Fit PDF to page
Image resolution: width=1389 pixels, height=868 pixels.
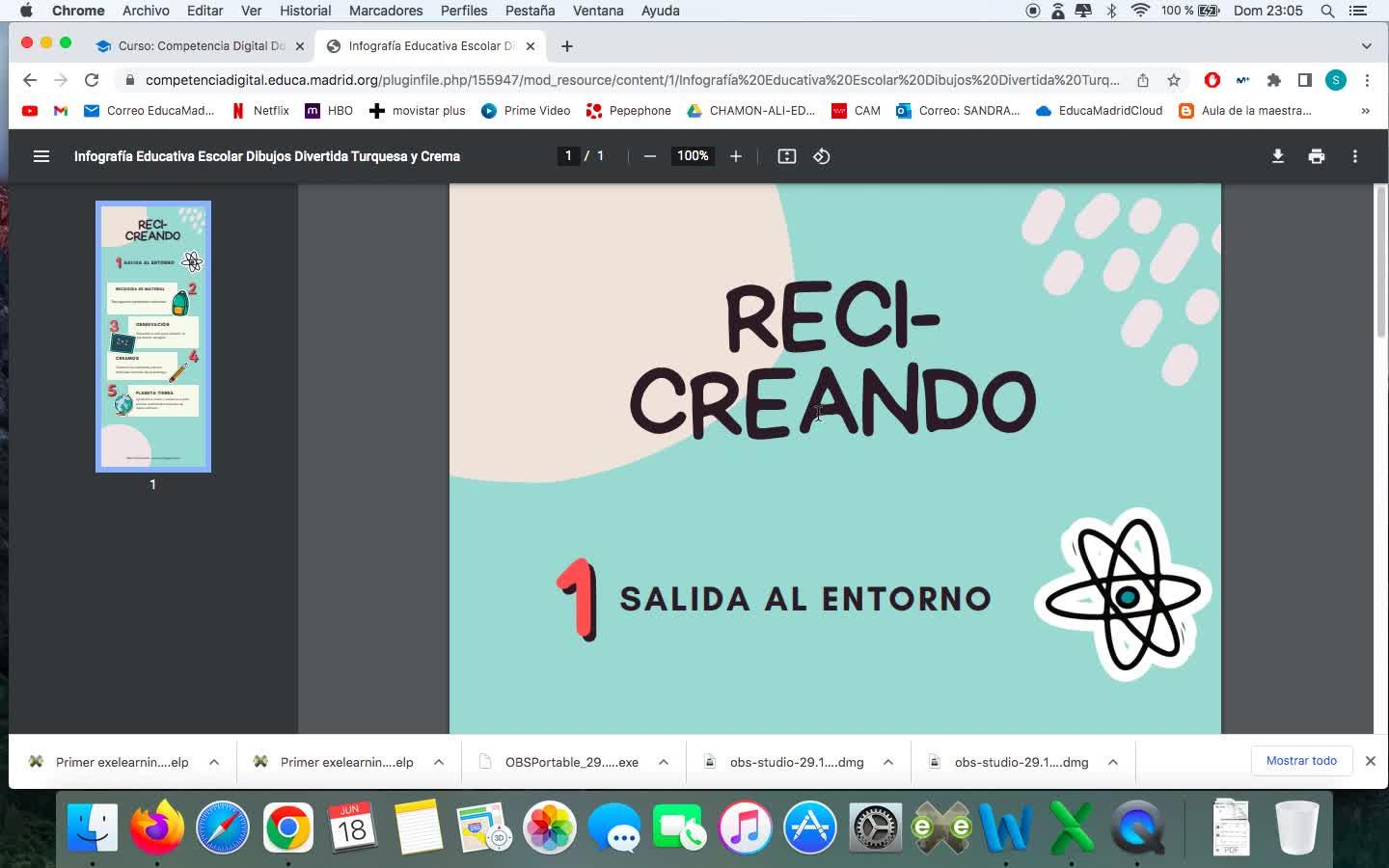click(x=787, y=156)
